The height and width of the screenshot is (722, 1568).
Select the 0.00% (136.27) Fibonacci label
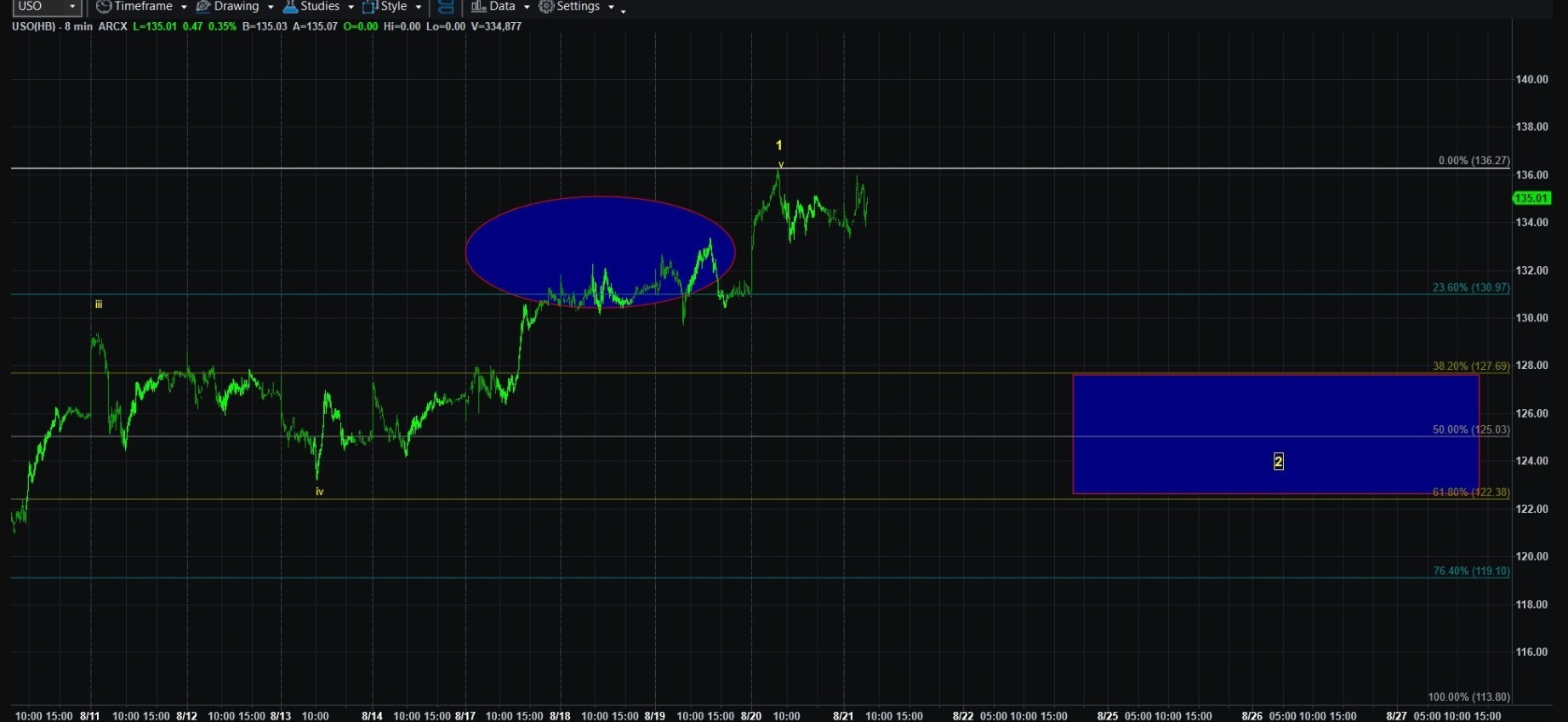tap(1474, 161)
